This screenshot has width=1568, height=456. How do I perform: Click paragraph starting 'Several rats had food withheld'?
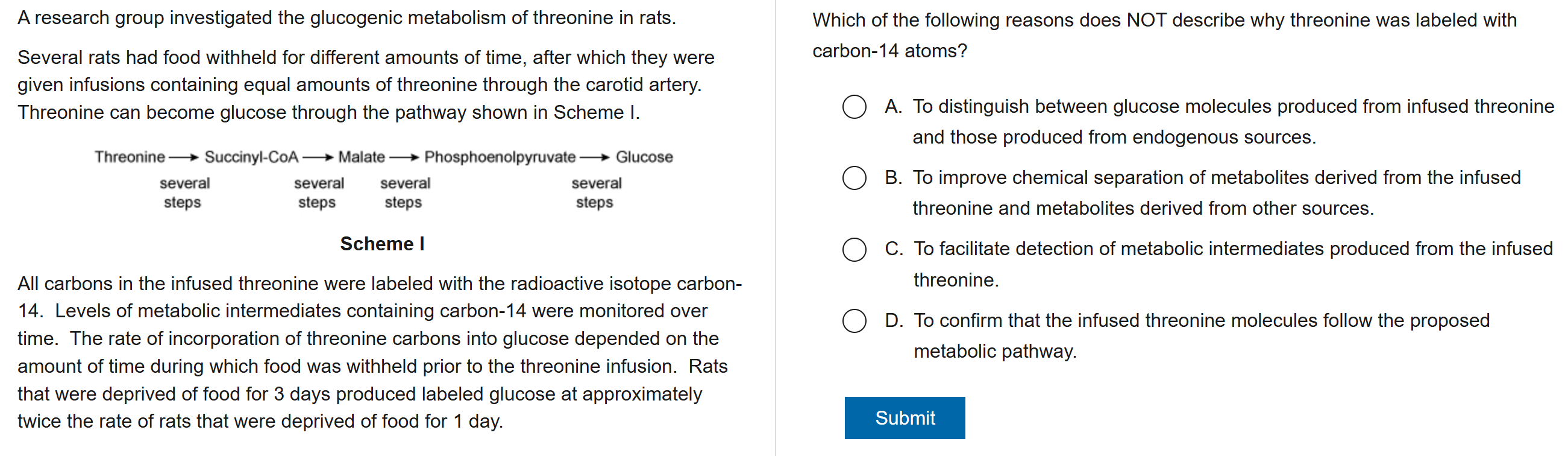tap(365, 84)
